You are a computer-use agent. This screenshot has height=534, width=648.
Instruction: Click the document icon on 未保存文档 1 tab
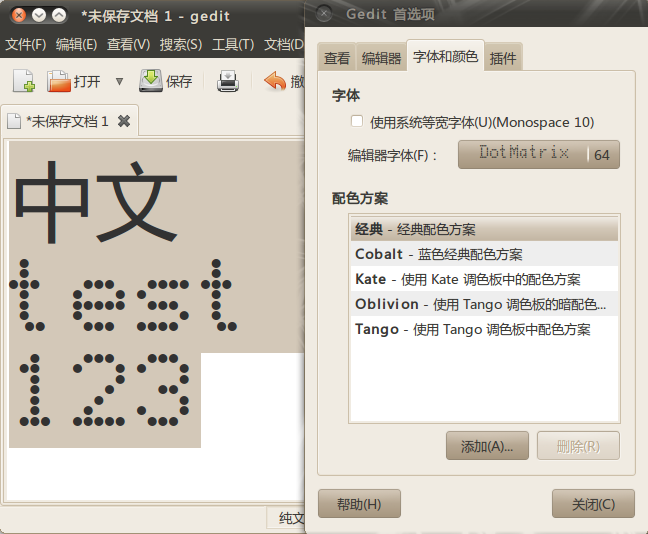(14, 121)
